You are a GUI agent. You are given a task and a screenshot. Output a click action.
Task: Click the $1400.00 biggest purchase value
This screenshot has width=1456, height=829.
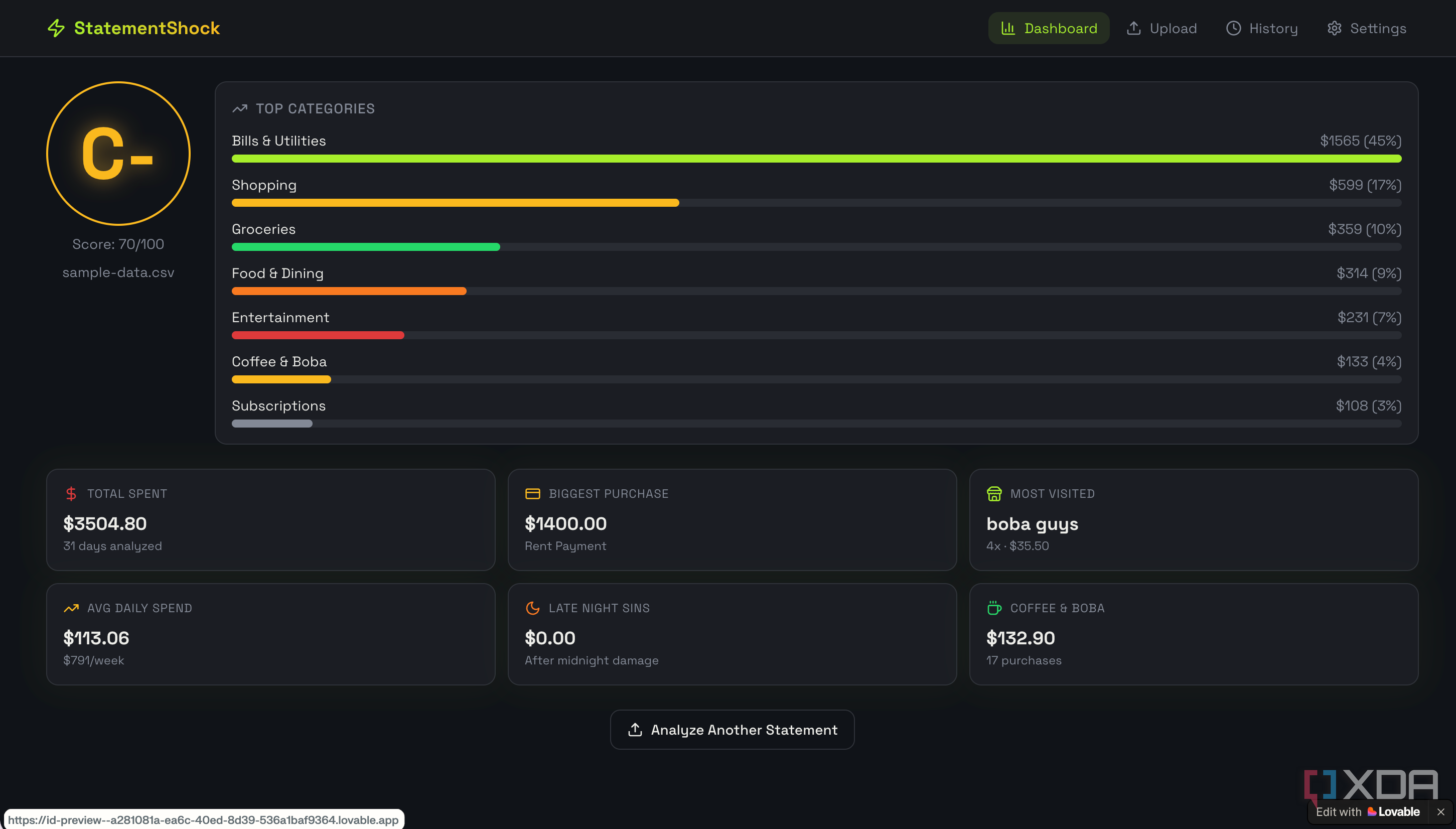pos(565,523)
